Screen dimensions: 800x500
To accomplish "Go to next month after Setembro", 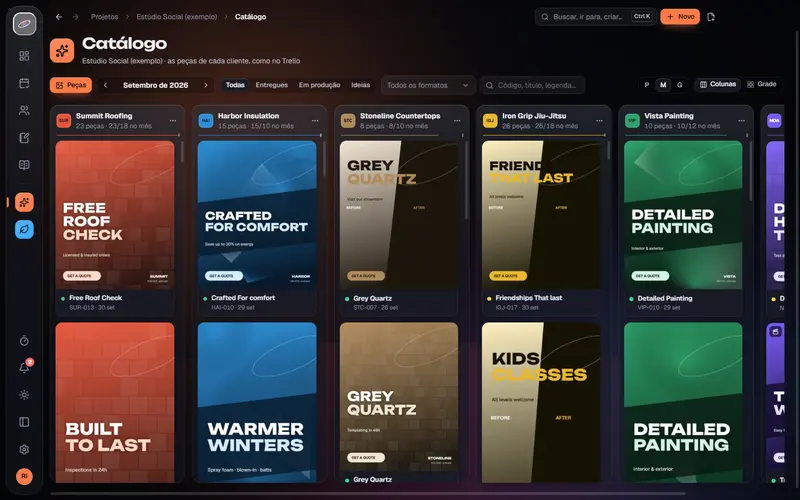I will [x=206, y=85].
